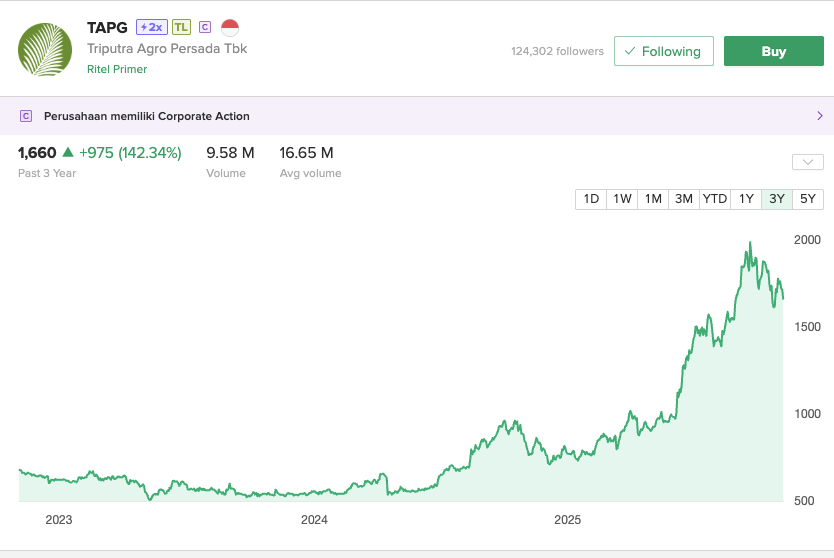Image resolution: width=834 pixels, height=558 pixels.
Task: Click the chart's peak near 2000
Action: 750,243
